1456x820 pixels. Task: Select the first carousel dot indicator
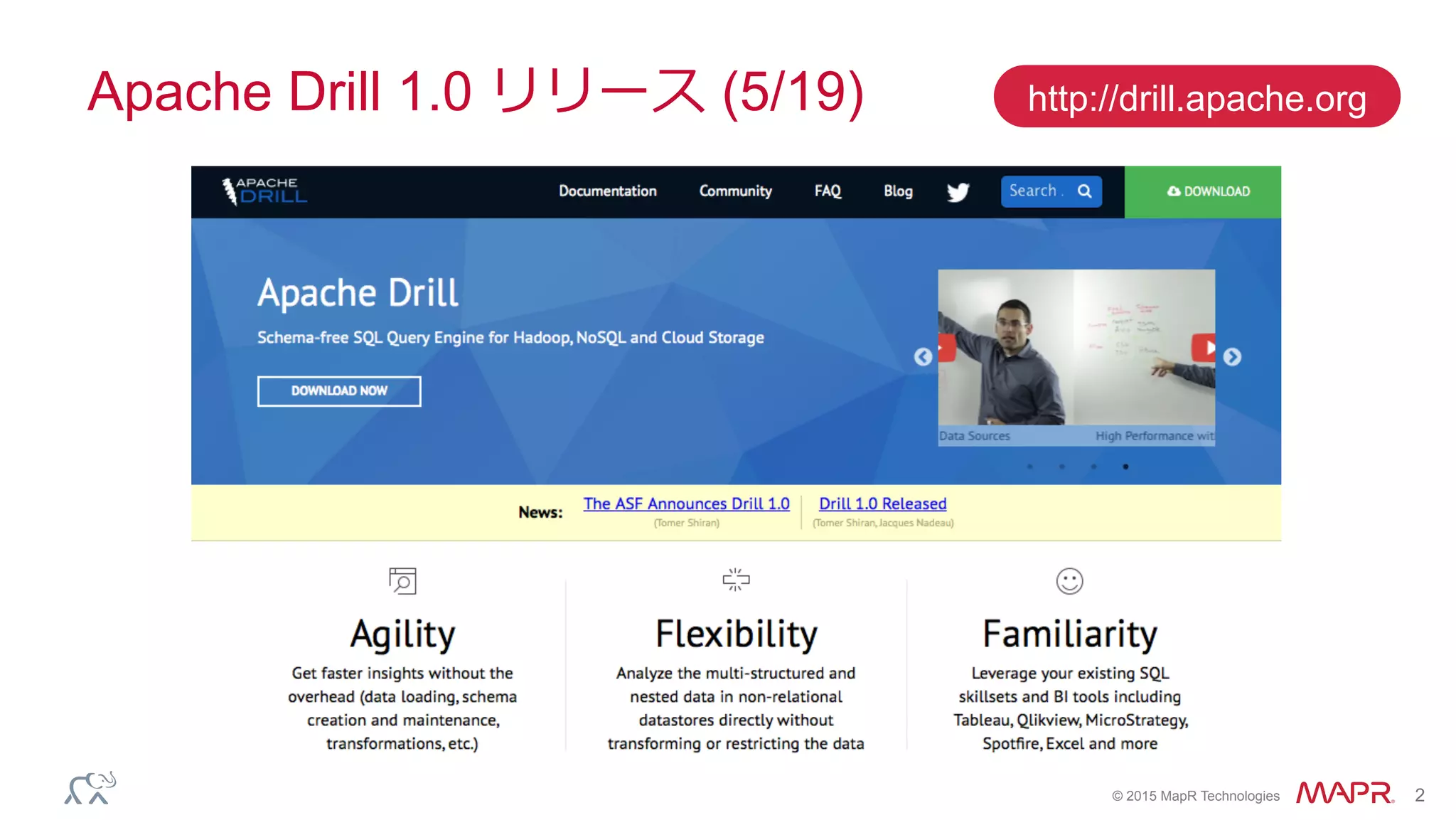(x=1029, y=467)
